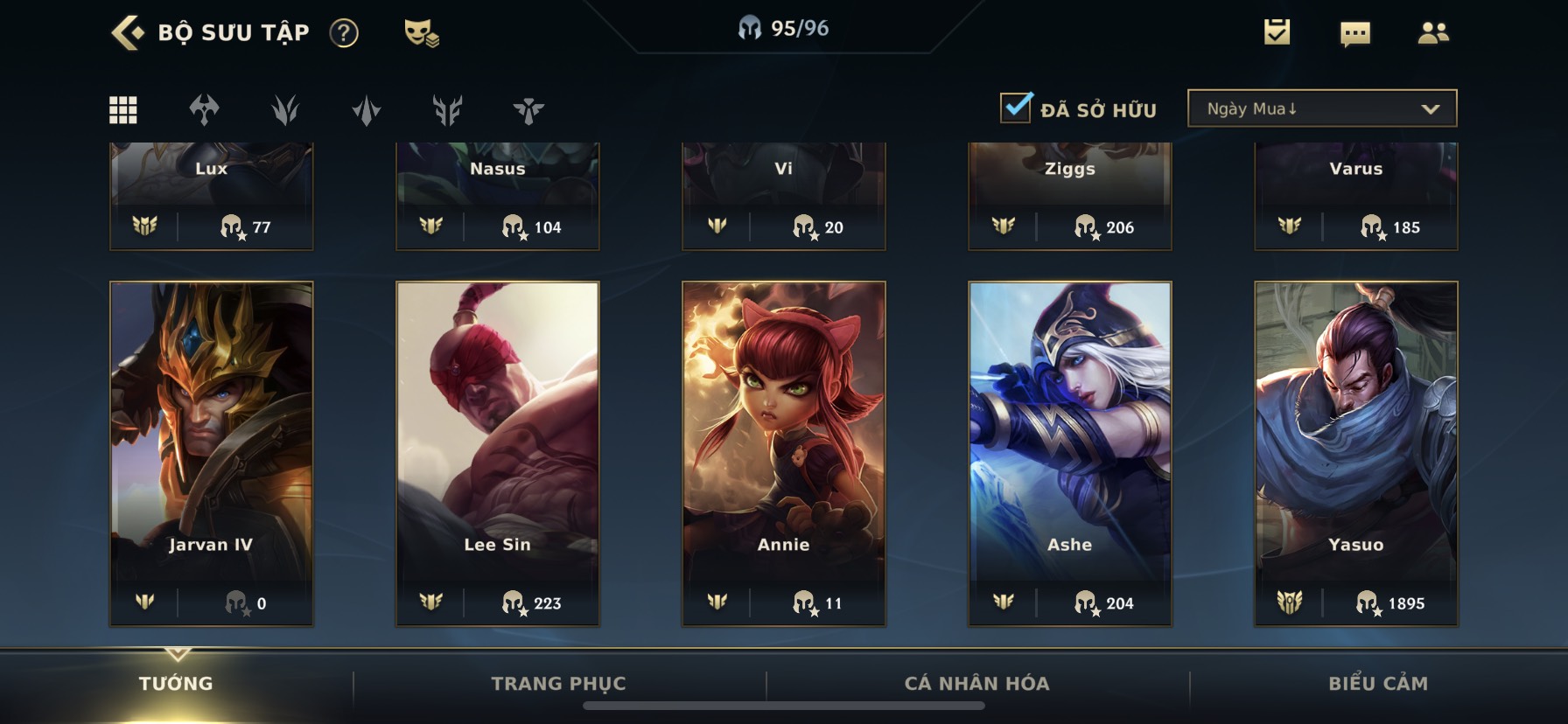The image size is (1568, 724).
Task: Open the mask and coins icon
Action: point(422,33)
